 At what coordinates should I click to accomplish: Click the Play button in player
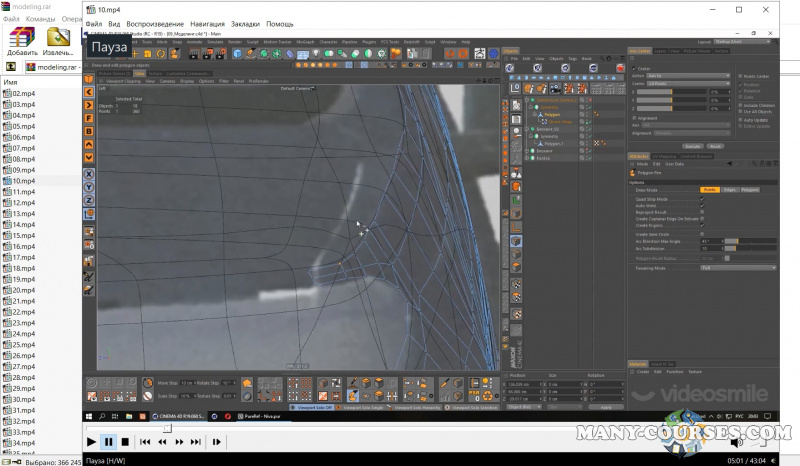92,441
